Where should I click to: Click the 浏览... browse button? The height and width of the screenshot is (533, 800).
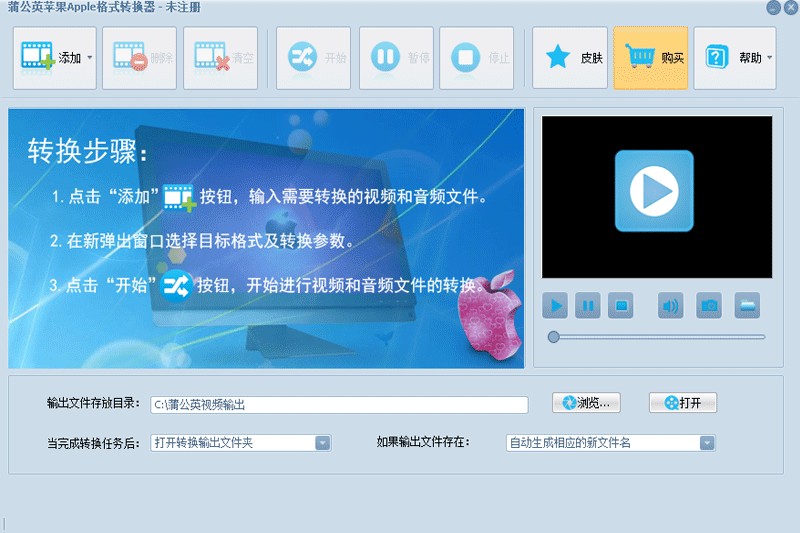pos(586,403)
